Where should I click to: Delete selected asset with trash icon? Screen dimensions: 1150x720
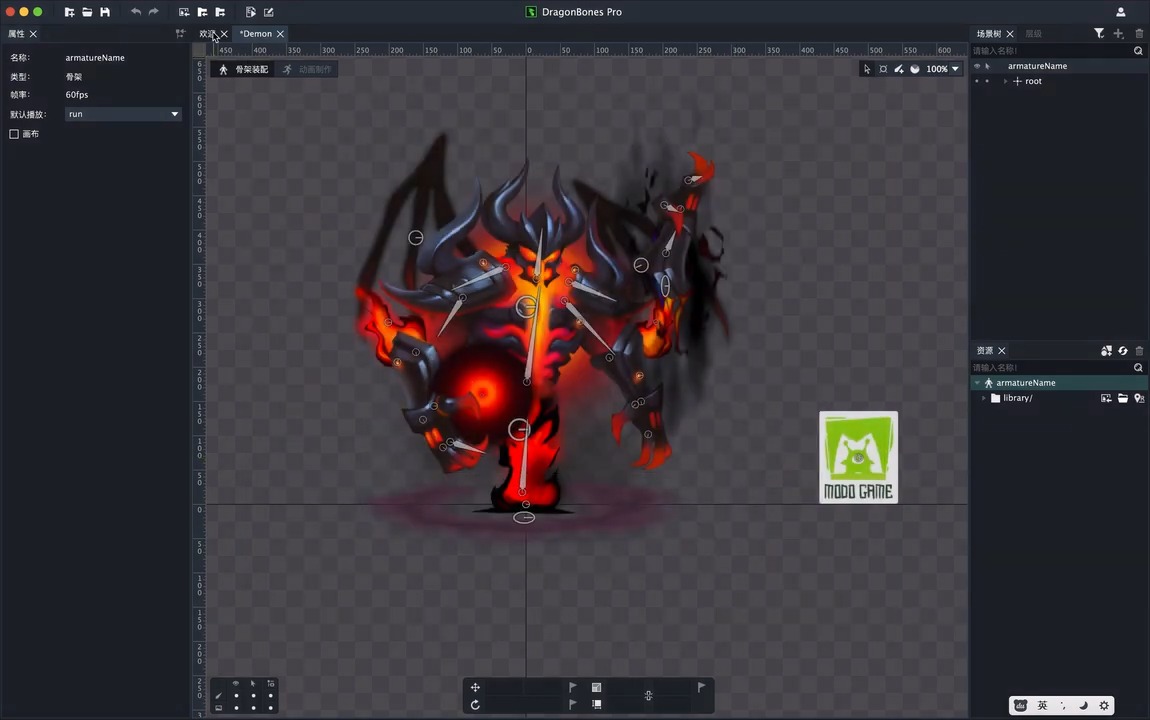coord(1139,350)
